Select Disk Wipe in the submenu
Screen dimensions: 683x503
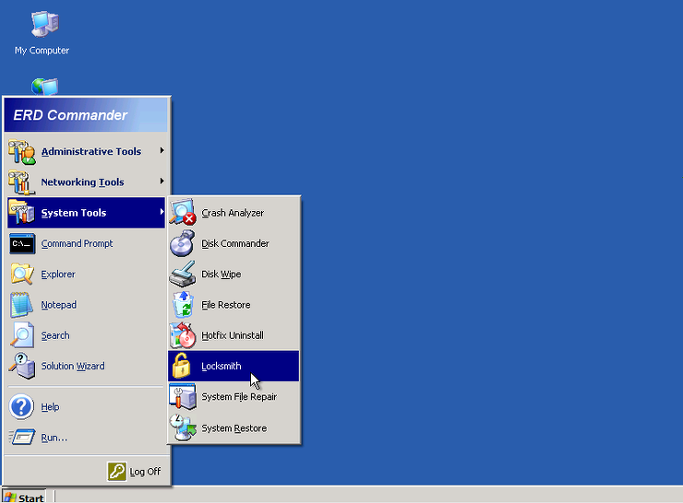(x=233, y=274)
